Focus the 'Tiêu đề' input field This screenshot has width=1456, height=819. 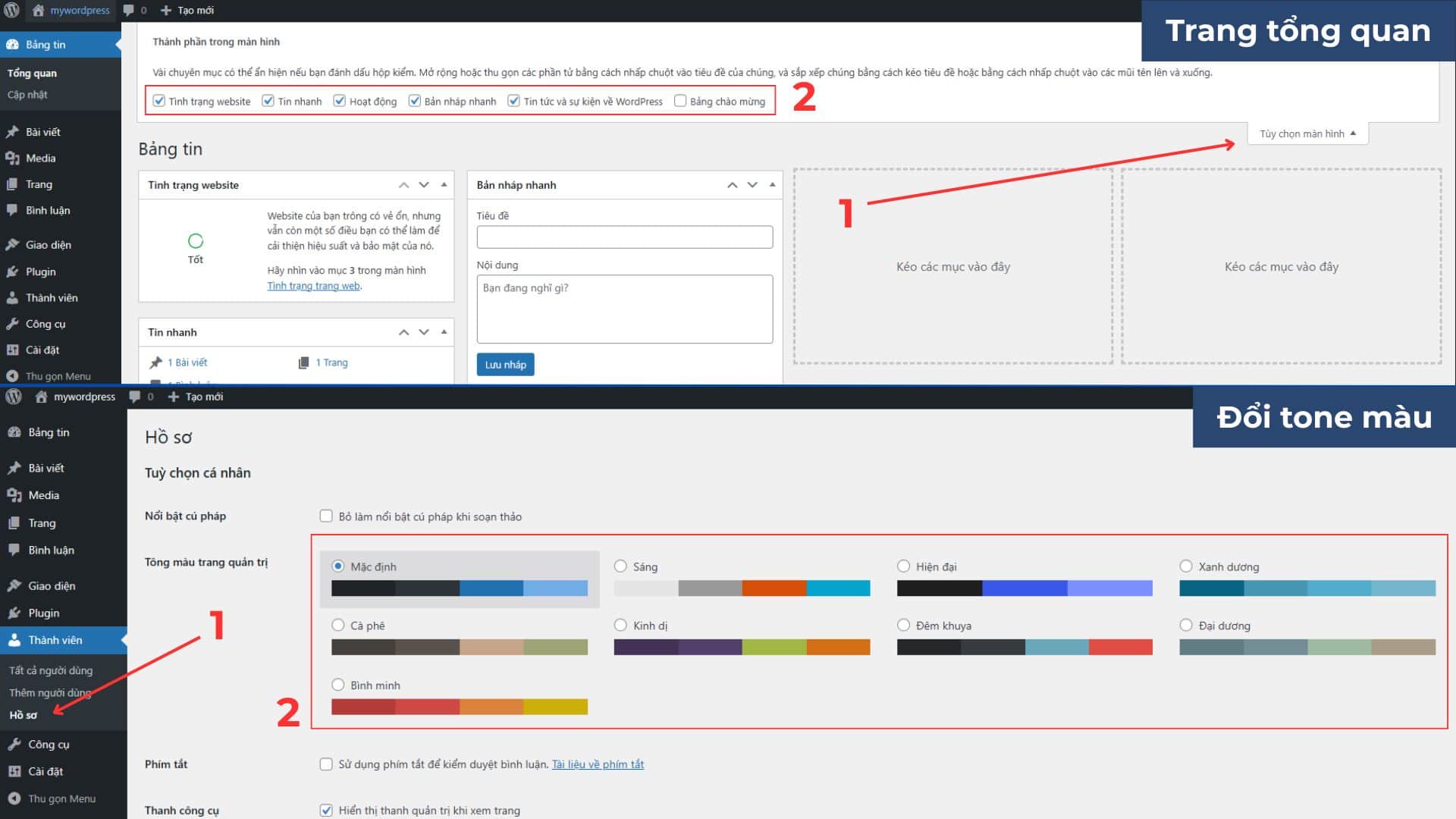pos(625,237)
